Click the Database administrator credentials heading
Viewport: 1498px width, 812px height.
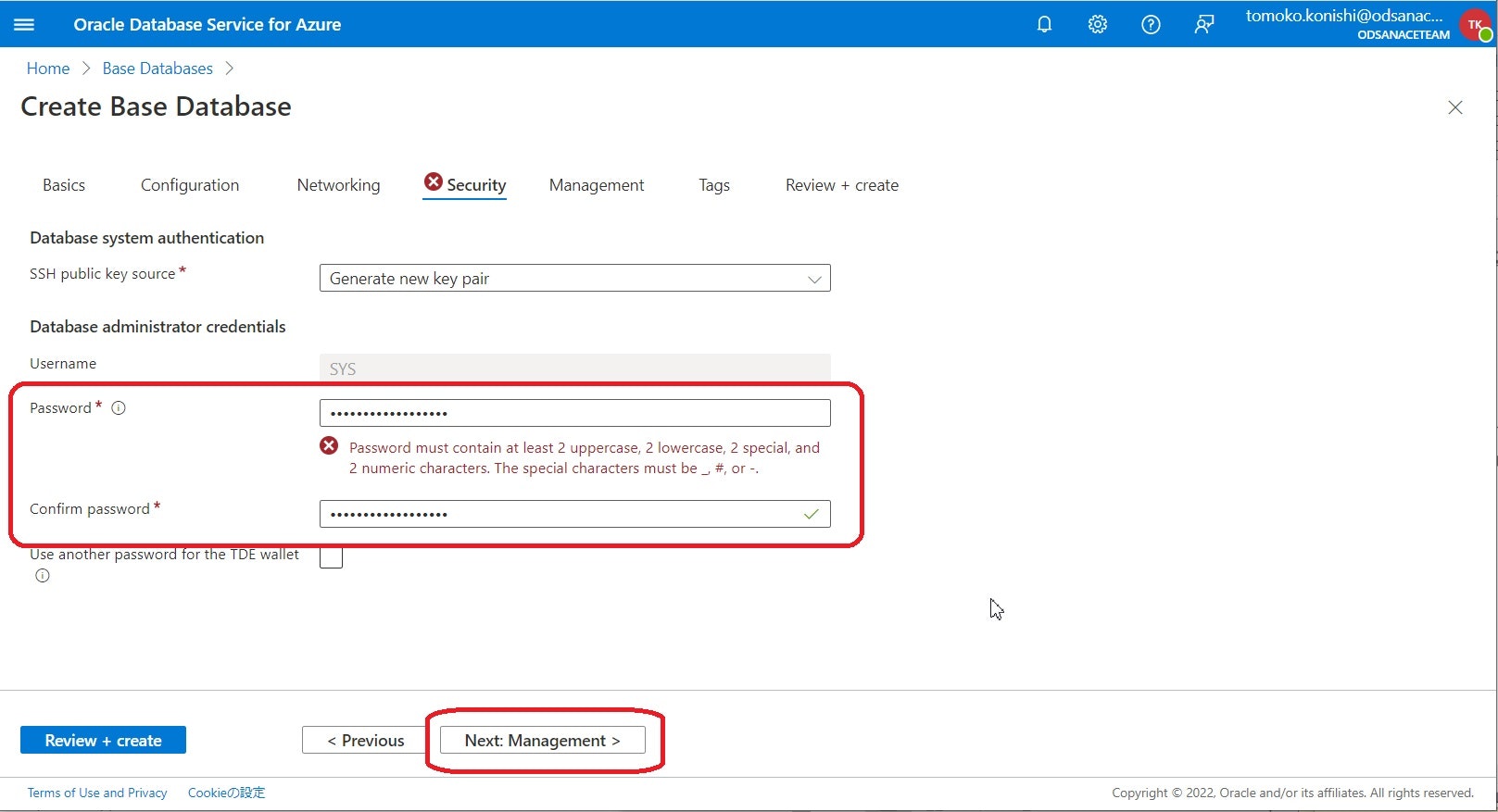pyautogui.click(x=157, y=327)
